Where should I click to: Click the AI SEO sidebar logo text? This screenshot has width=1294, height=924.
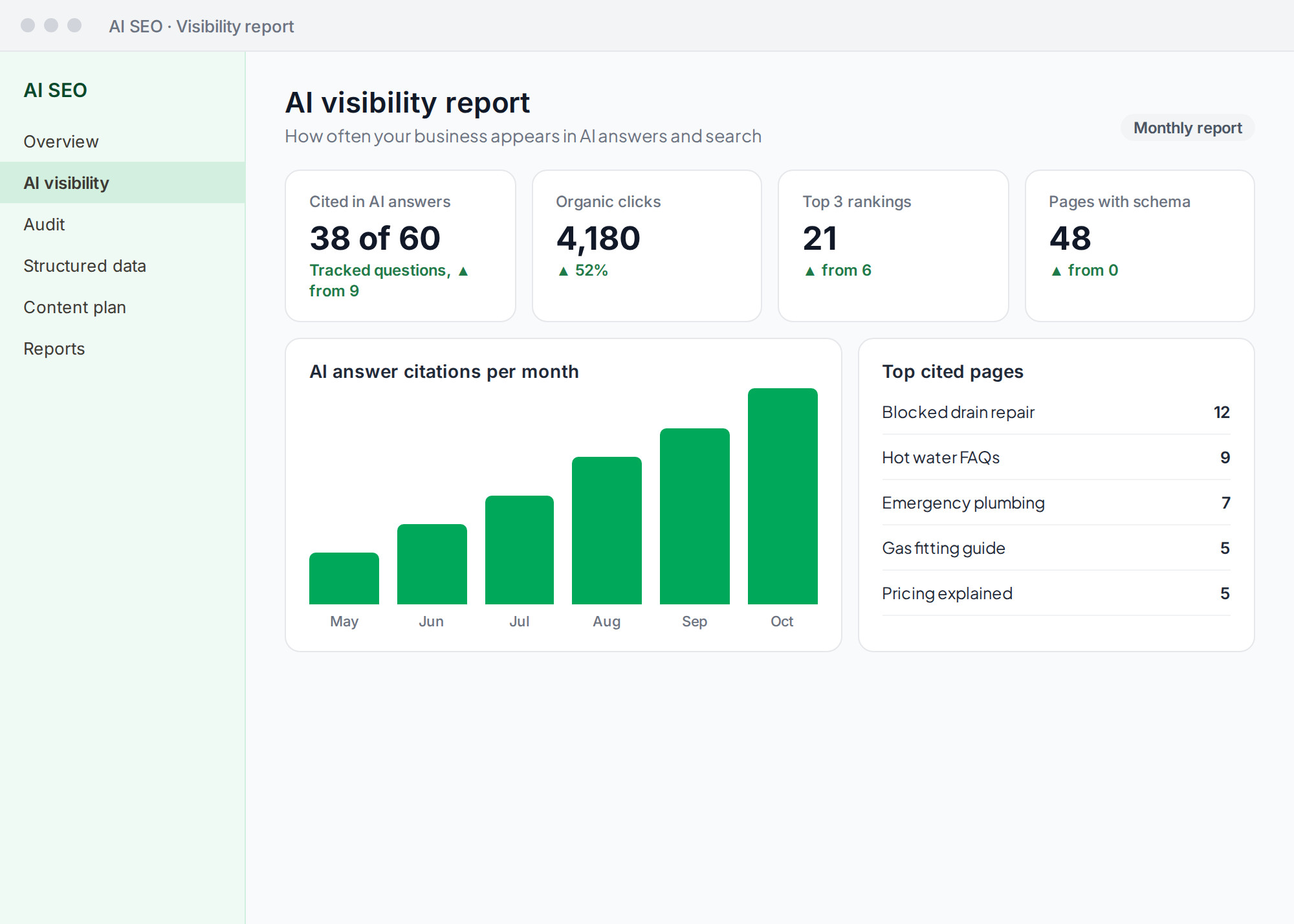tap(56, 91)
